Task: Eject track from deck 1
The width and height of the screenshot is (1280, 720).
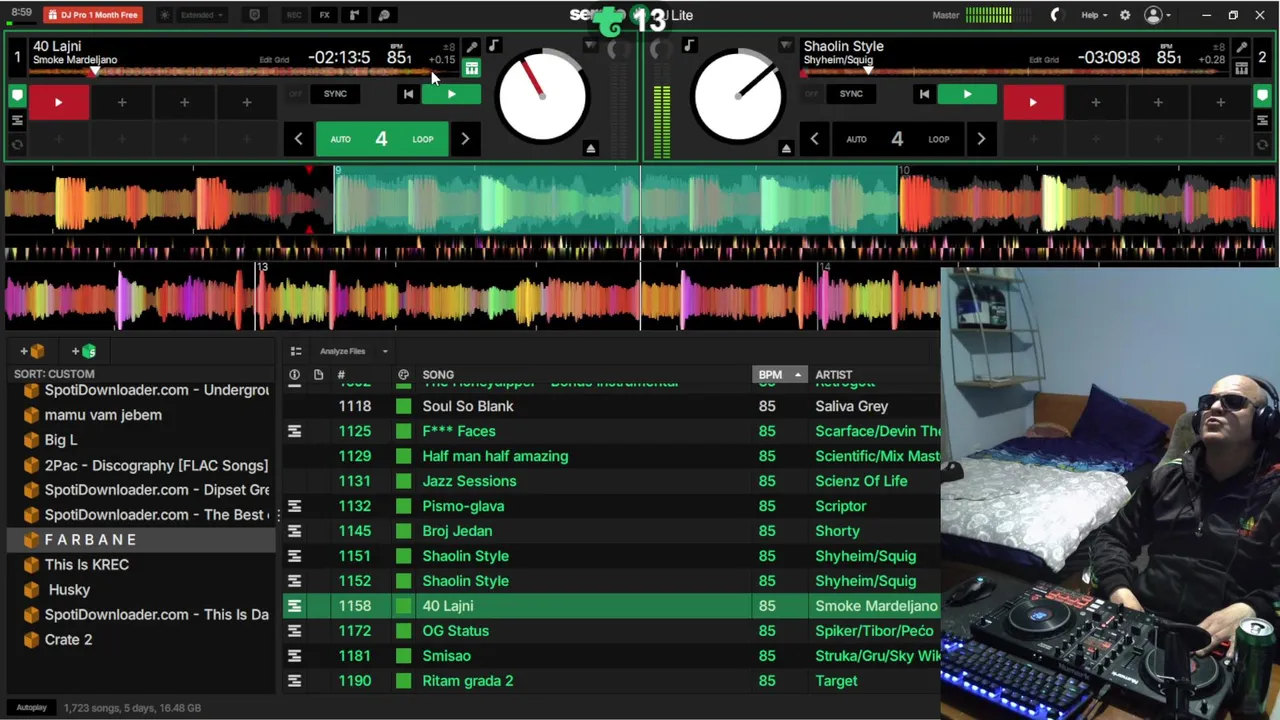Action: click(590, 149)
